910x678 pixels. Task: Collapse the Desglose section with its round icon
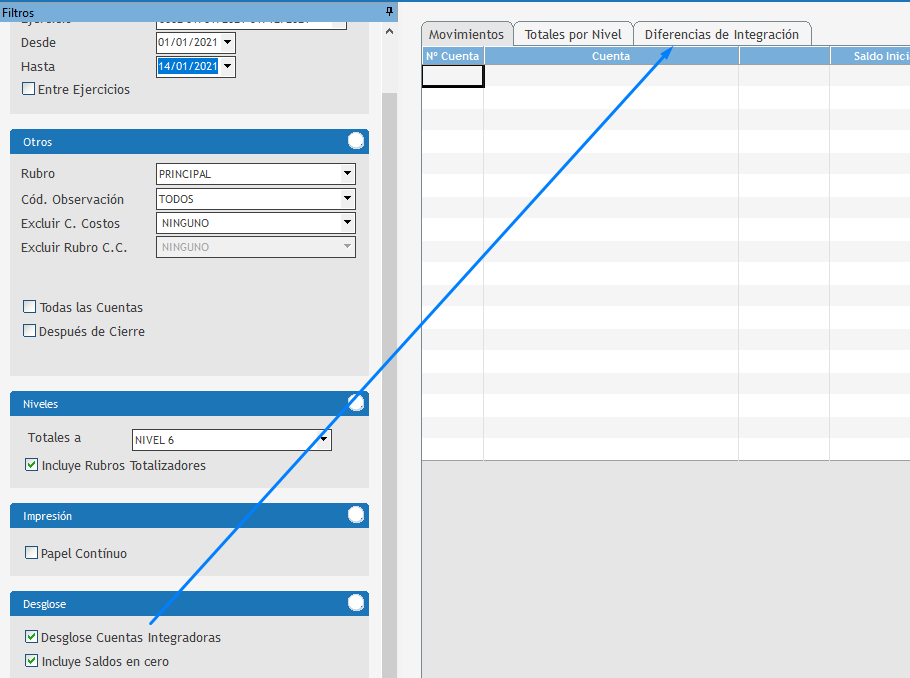(x=356, y=603)
